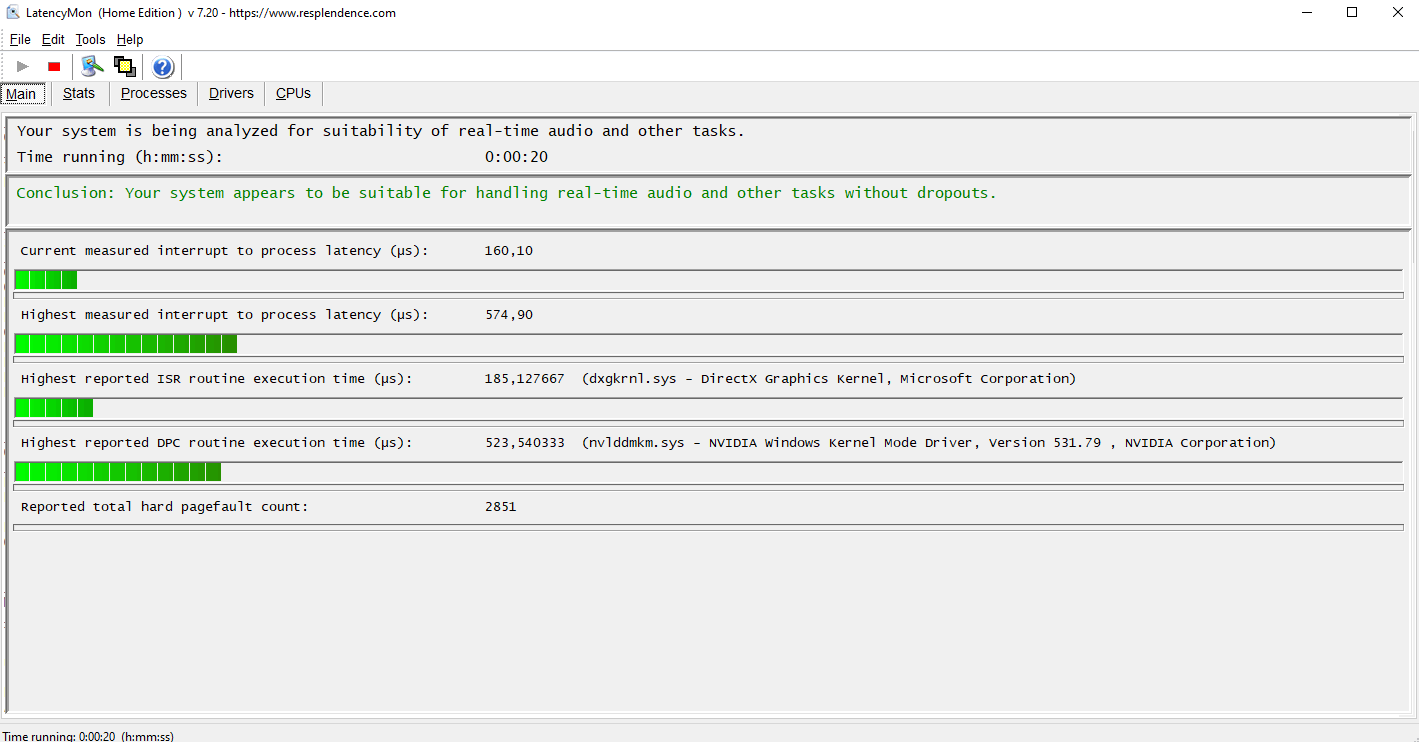Screen dimensions: 1419x742
Task: Click the dxgkrnl.sys driver description
Action: (x=829, y=379)
